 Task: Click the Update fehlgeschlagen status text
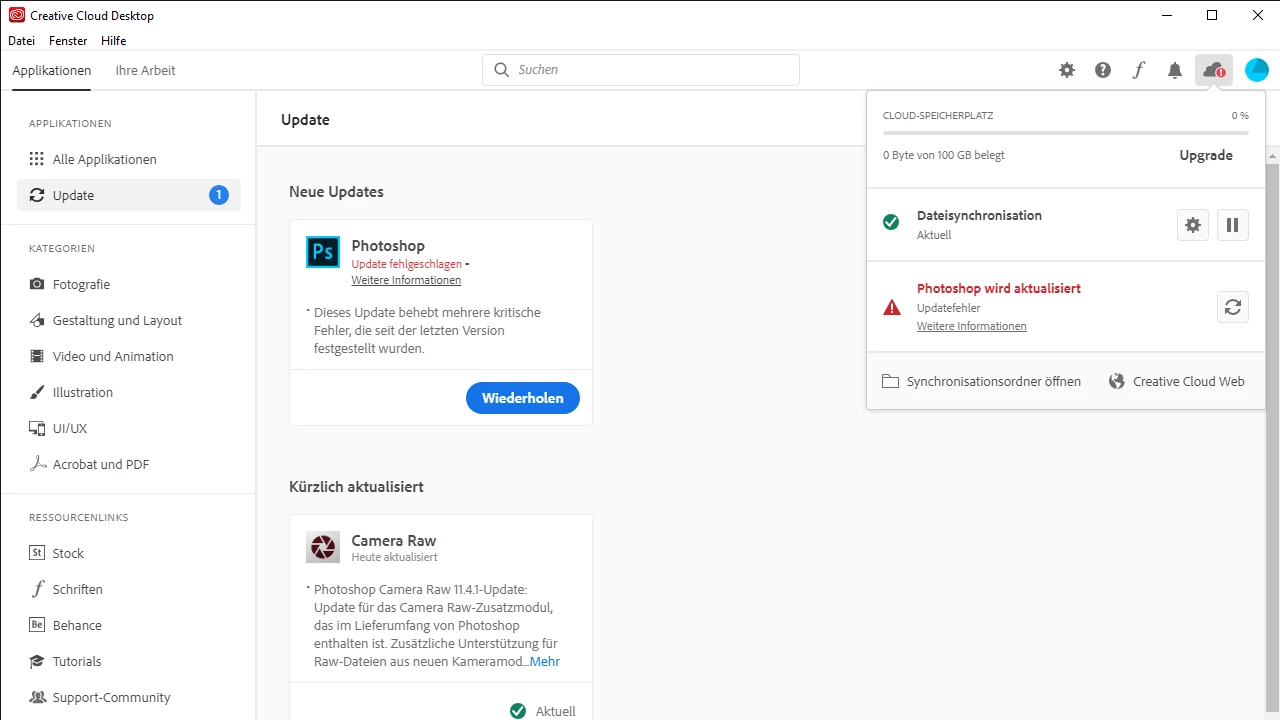coord(407,264)
